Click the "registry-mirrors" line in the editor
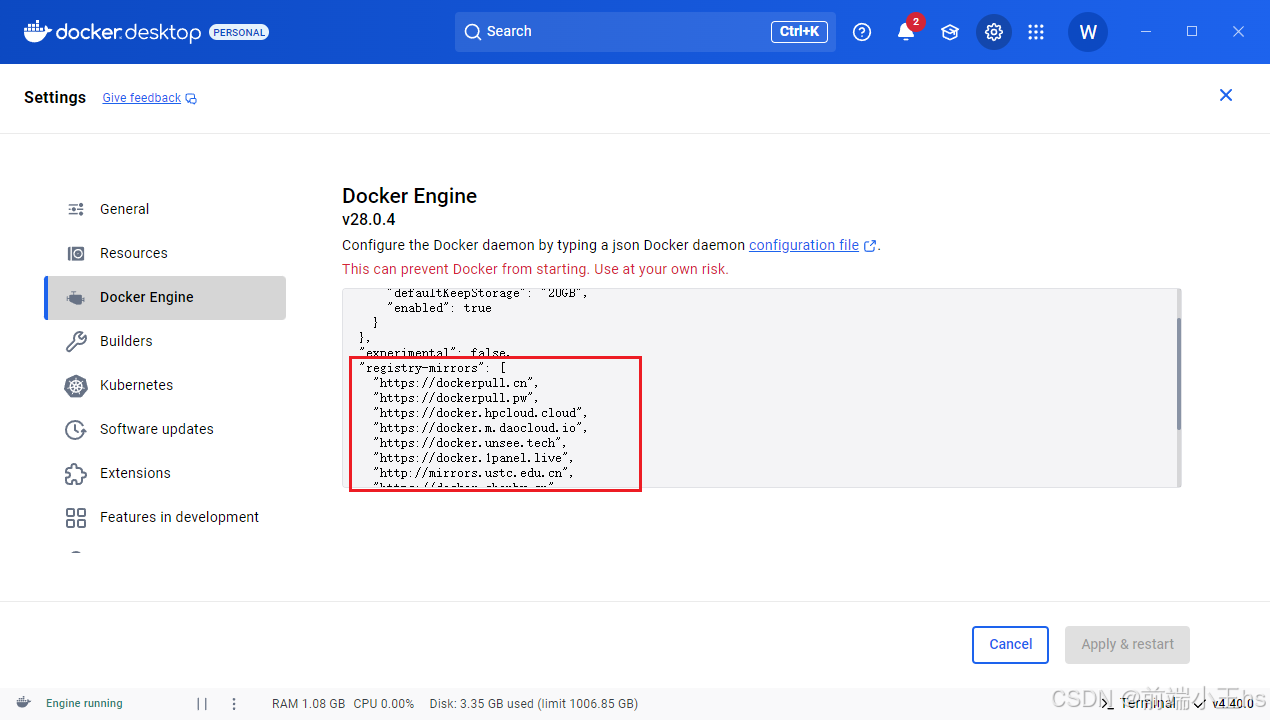The height and width of the screenshot is (720, 1270). (433, 368)
